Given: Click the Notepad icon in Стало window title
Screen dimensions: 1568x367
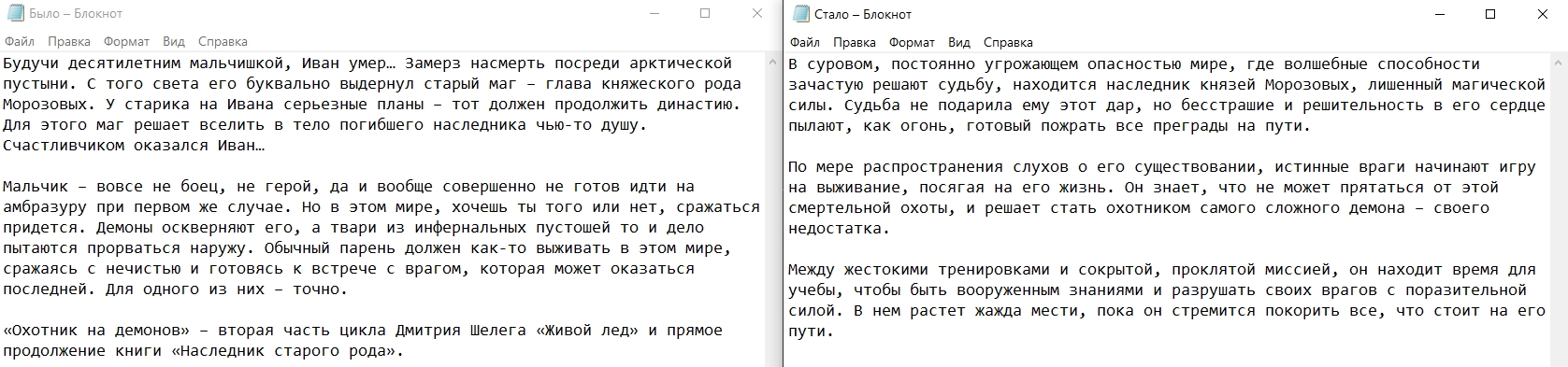Looking at the screenshot, I should pyautogui.click(x=801, y=14).
